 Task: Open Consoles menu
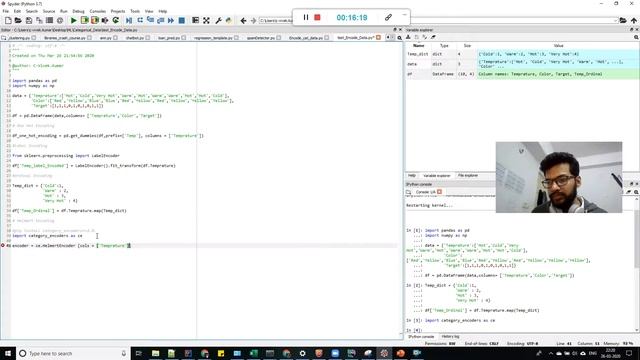[98, 11]
